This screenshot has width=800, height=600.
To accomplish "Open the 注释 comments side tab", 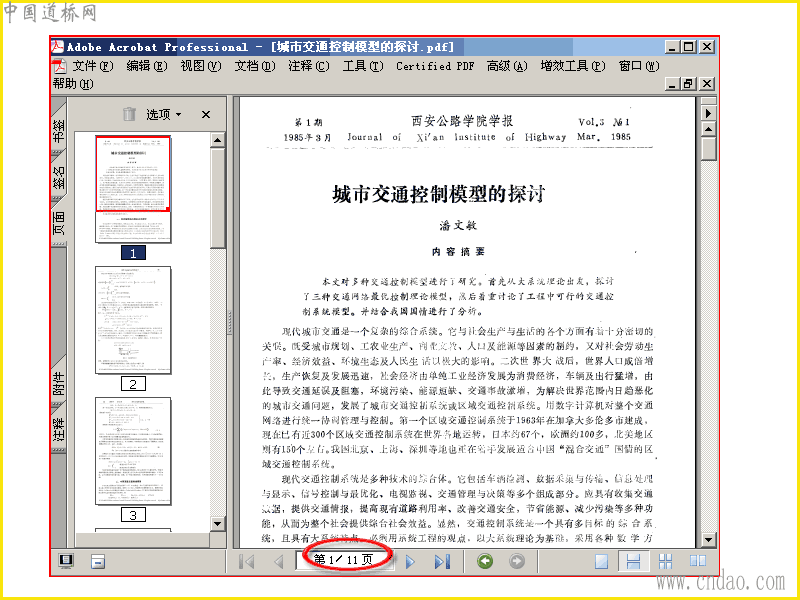I will pyautogui.click(x=59, y=428).
